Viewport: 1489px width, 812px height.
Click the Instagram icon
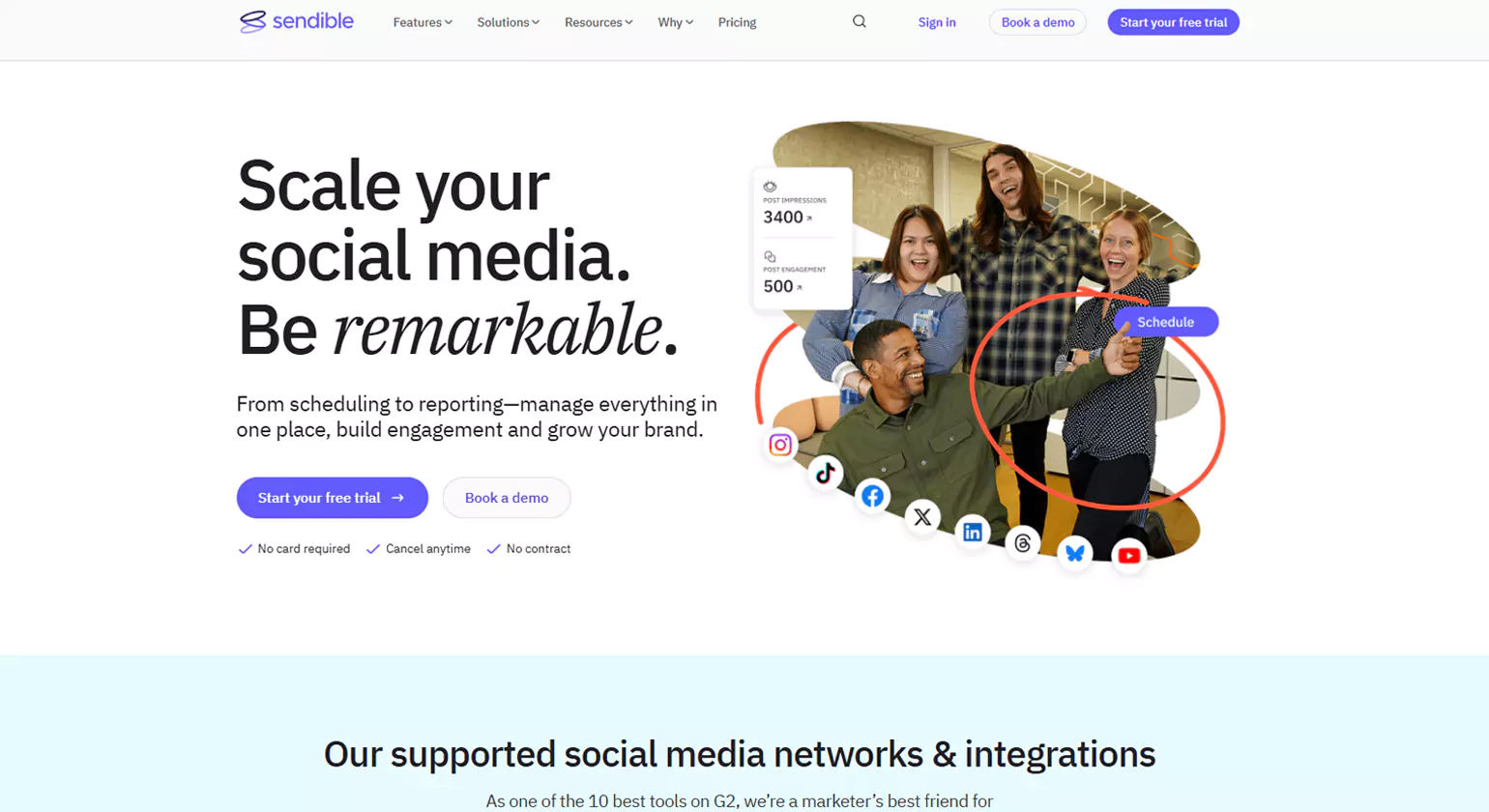(x=780, y=445)
